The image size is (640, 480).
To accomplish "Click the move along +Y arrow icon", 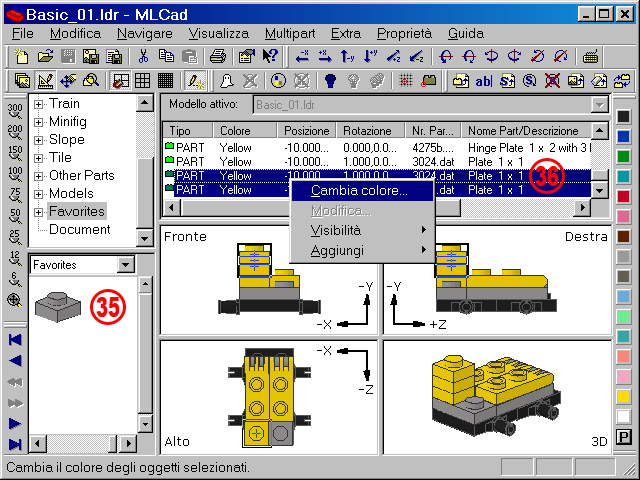I will coord(371,56).
